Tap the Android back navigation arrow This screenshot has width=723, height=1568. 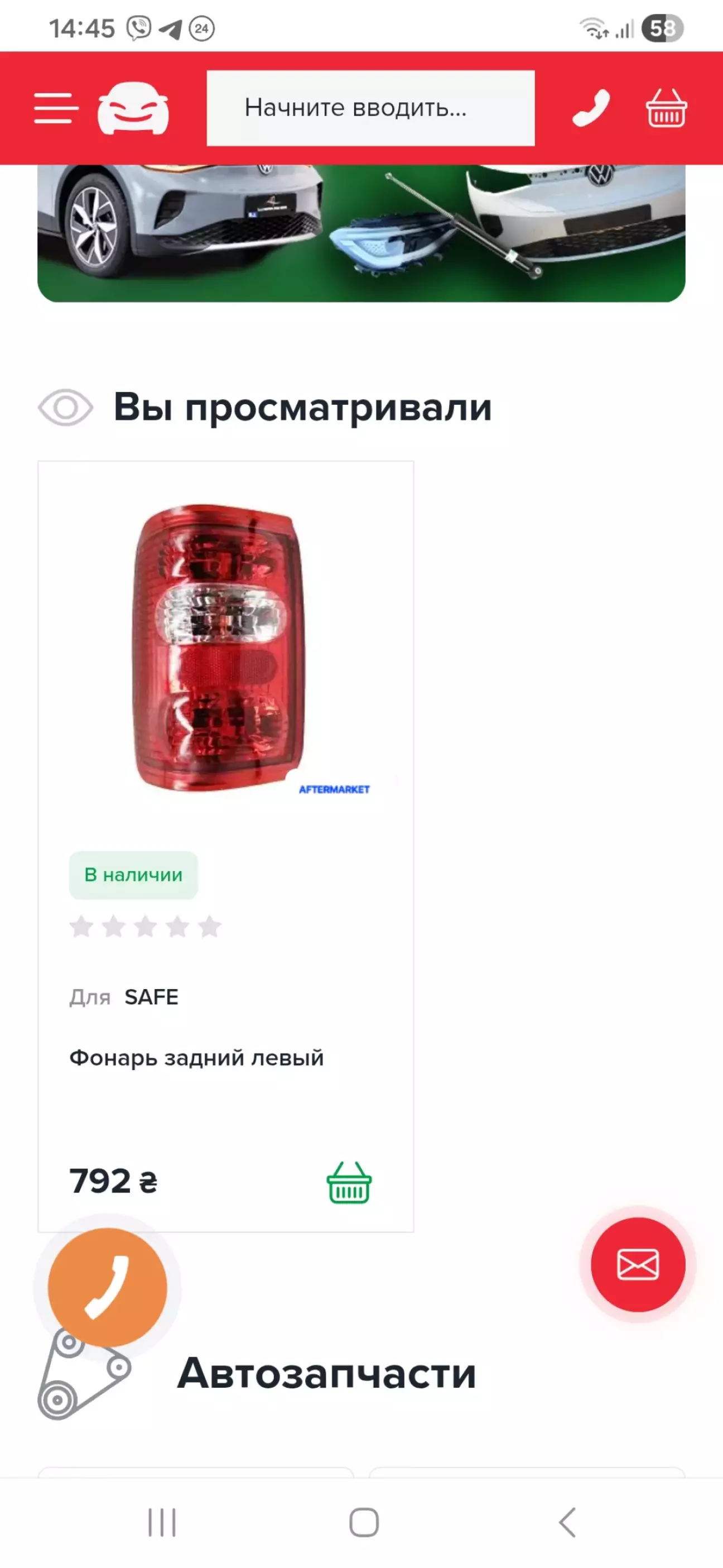567,1523
